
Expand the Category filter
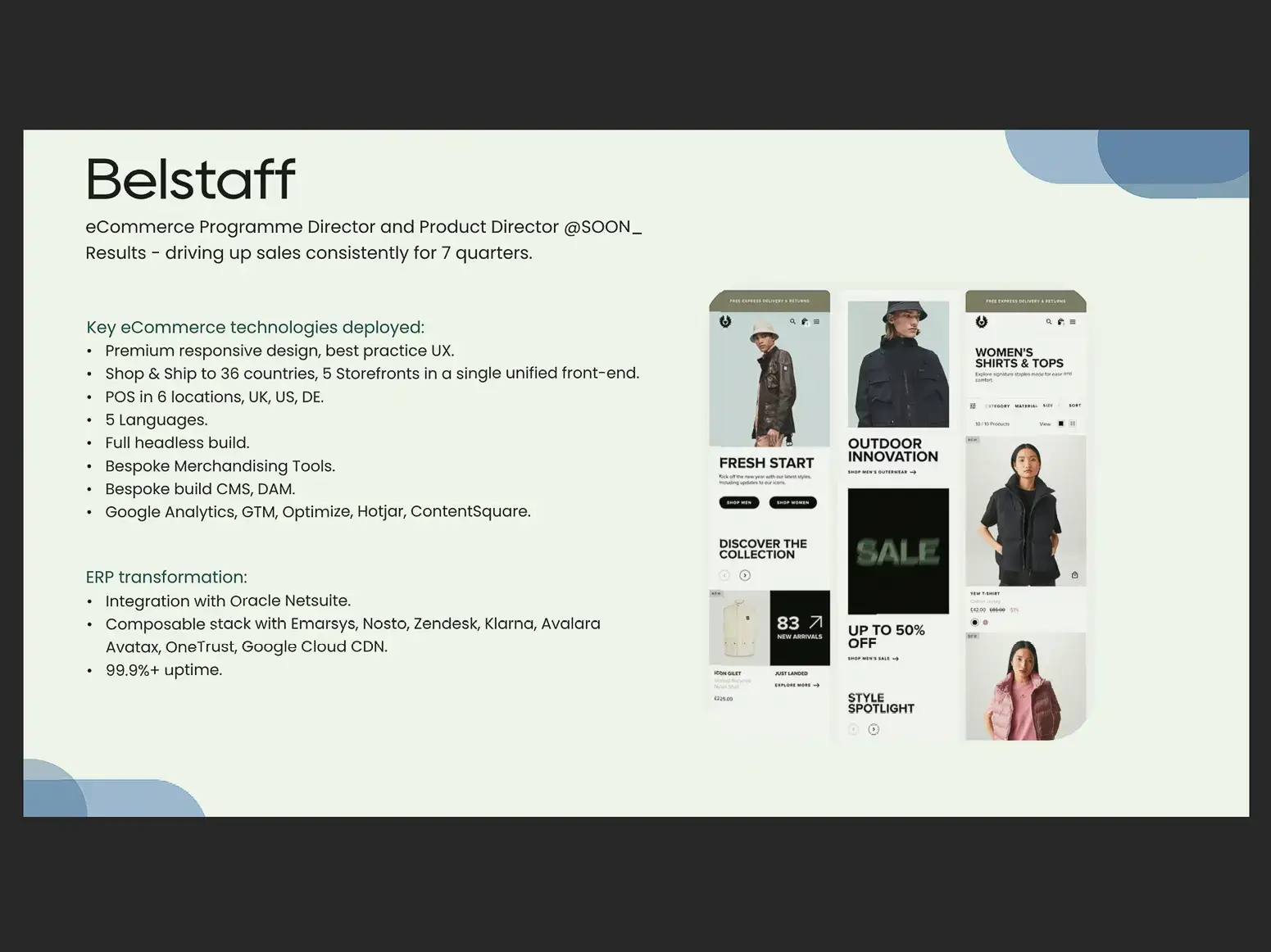pyautogui.click(x=997, y=406)
